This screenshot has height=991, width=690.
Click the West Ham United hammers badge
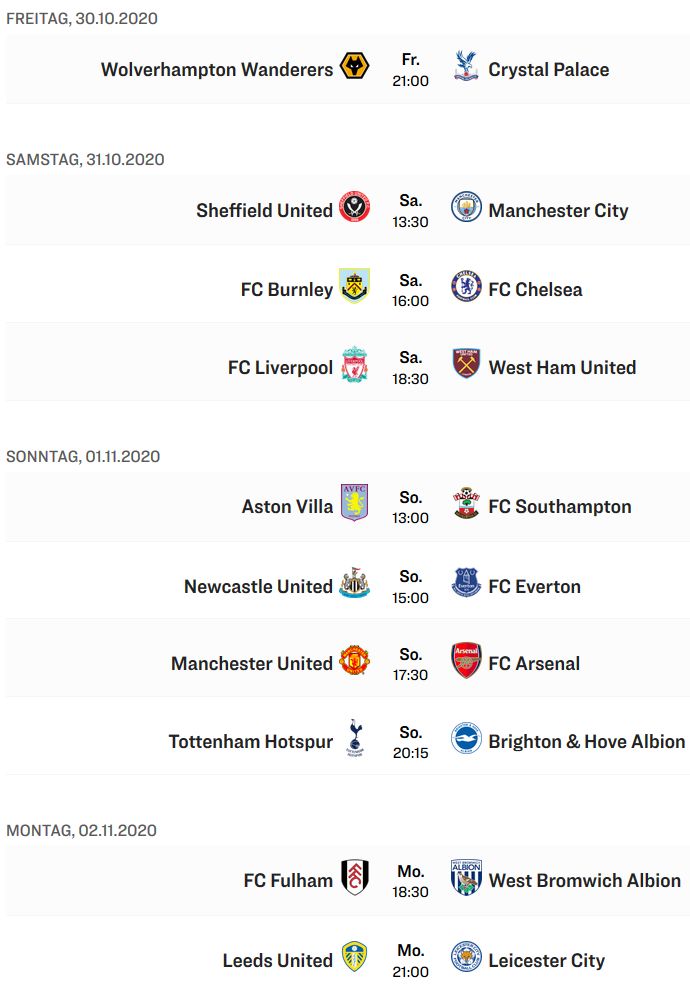[466, 363]
